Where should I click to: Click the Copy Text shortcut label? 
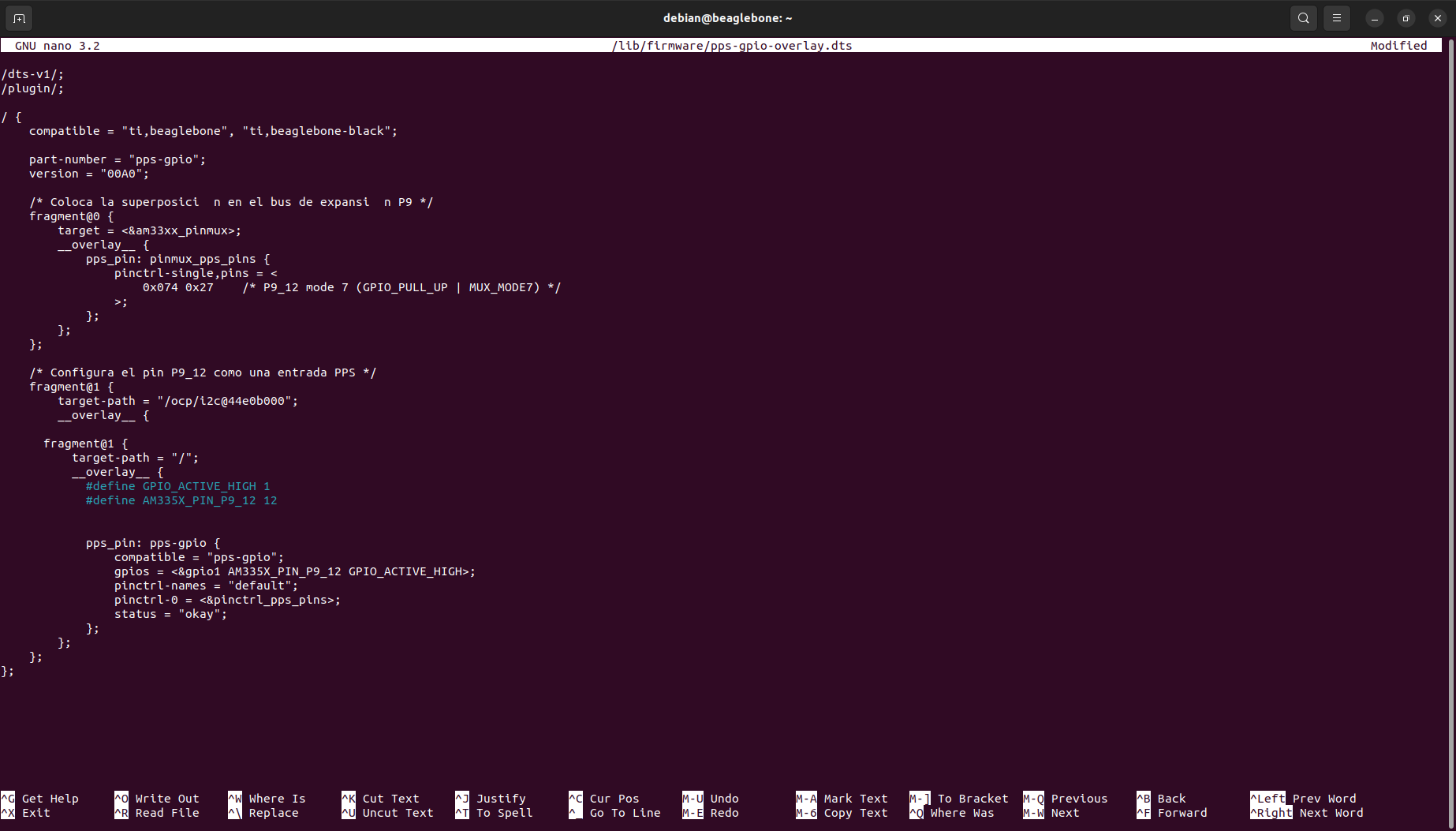[x=856, y=813]
